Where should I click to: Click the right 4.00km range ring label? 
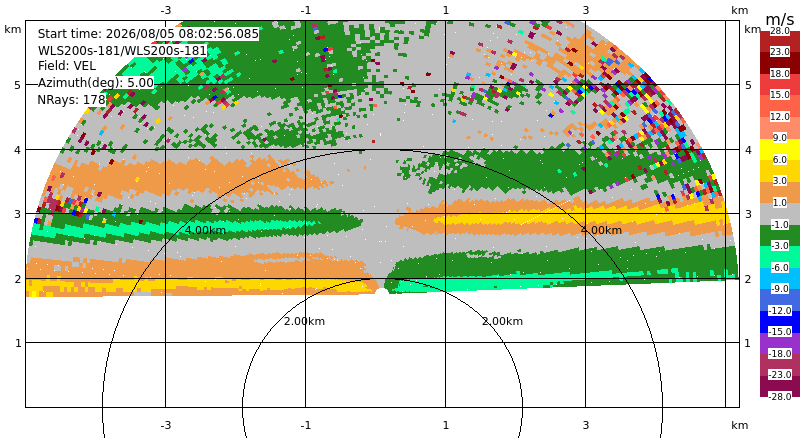602,230
